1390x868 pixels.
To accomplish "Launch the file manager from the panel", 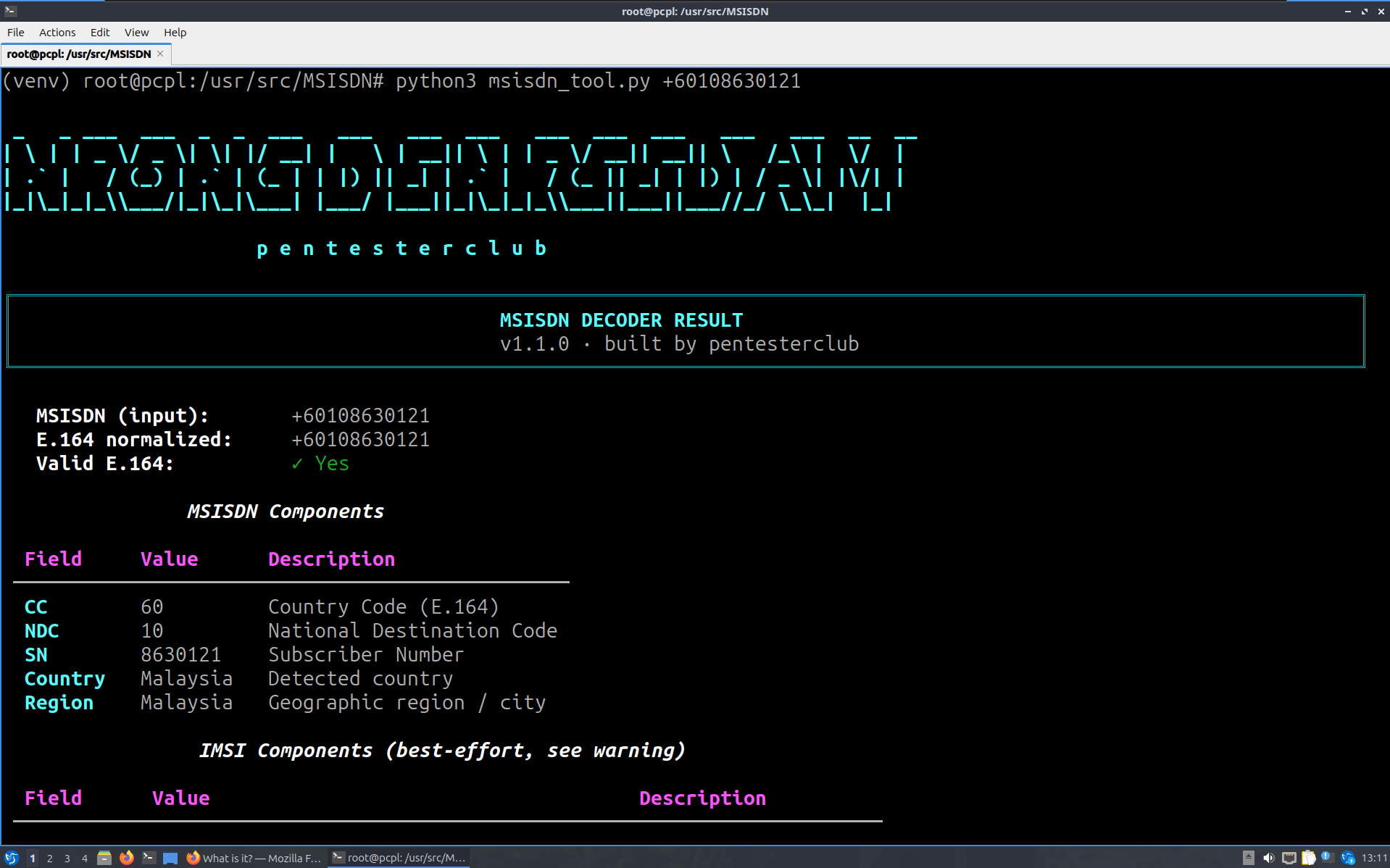I will [x=104, y=858].
